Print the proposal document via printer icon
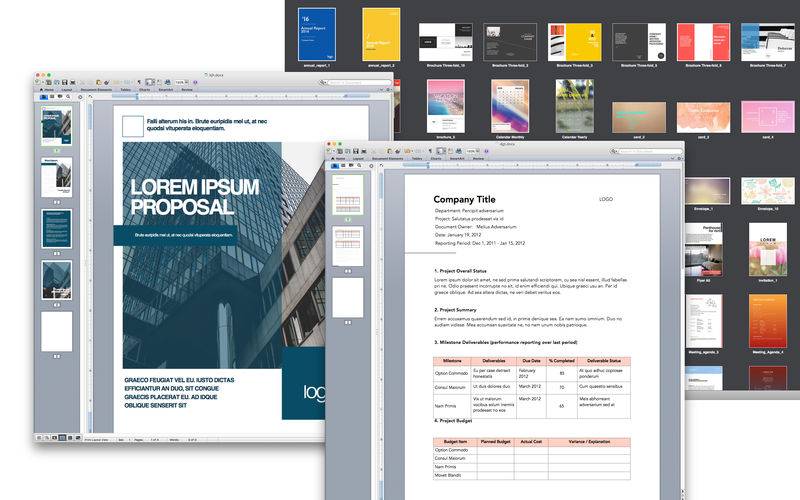Viewport: 800px width, 500px height. [x=72, y=83]
